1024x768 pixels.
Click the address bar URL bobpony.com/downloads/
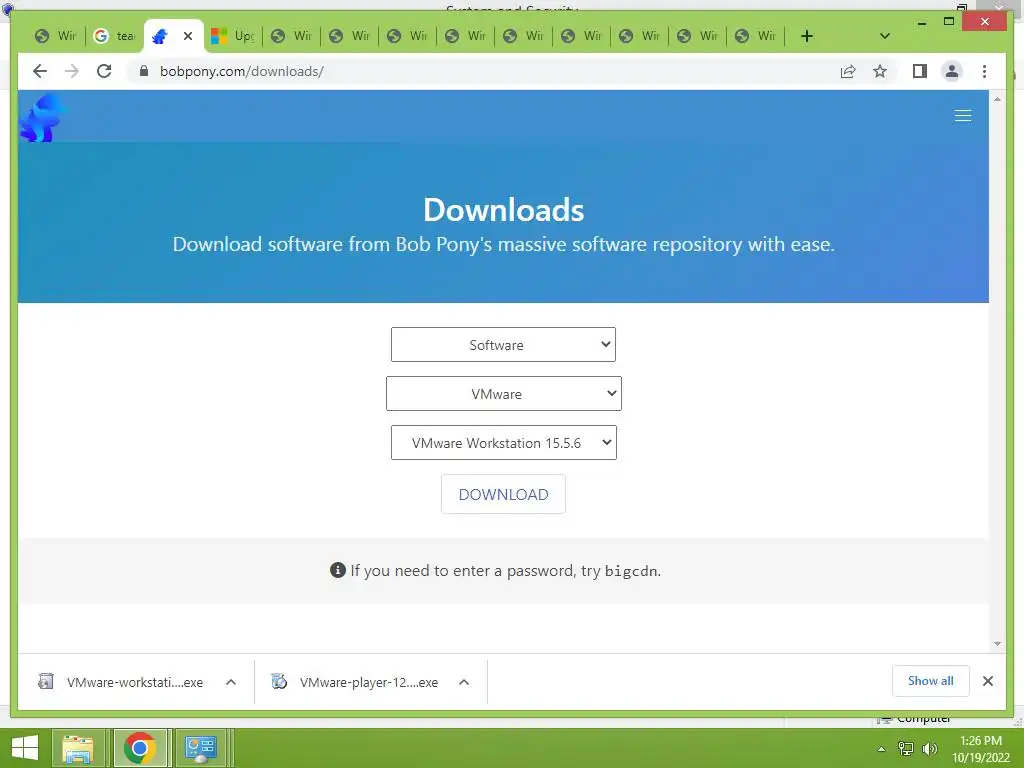(x=242, y=71)
